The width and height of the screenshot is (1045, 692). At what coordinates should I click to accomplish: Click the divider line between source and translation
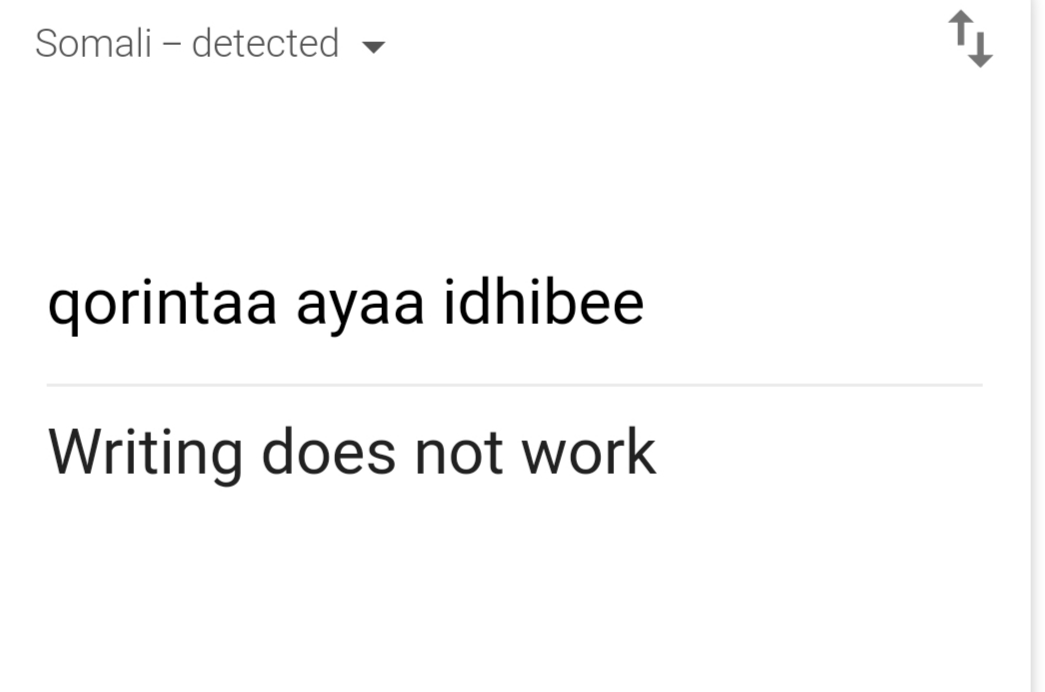click(514, 384)
